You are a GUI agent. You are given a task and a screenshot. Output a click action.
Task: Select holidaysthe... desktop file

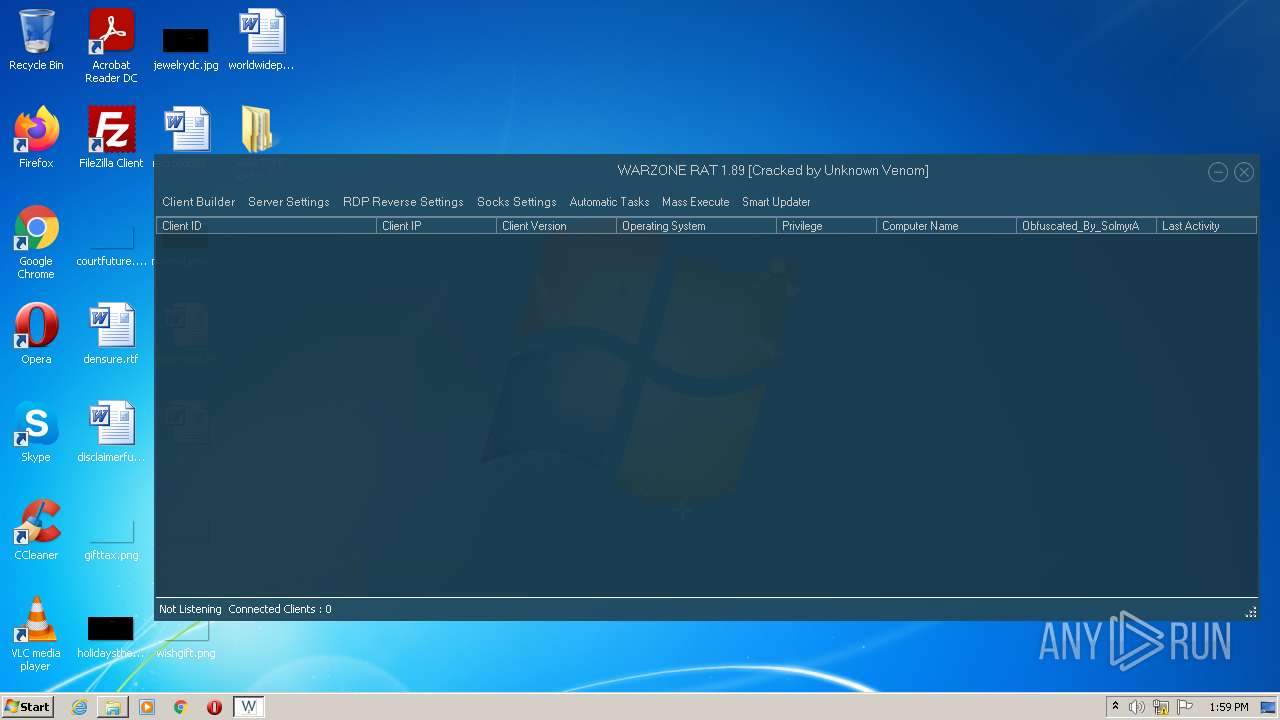(111, 638)
